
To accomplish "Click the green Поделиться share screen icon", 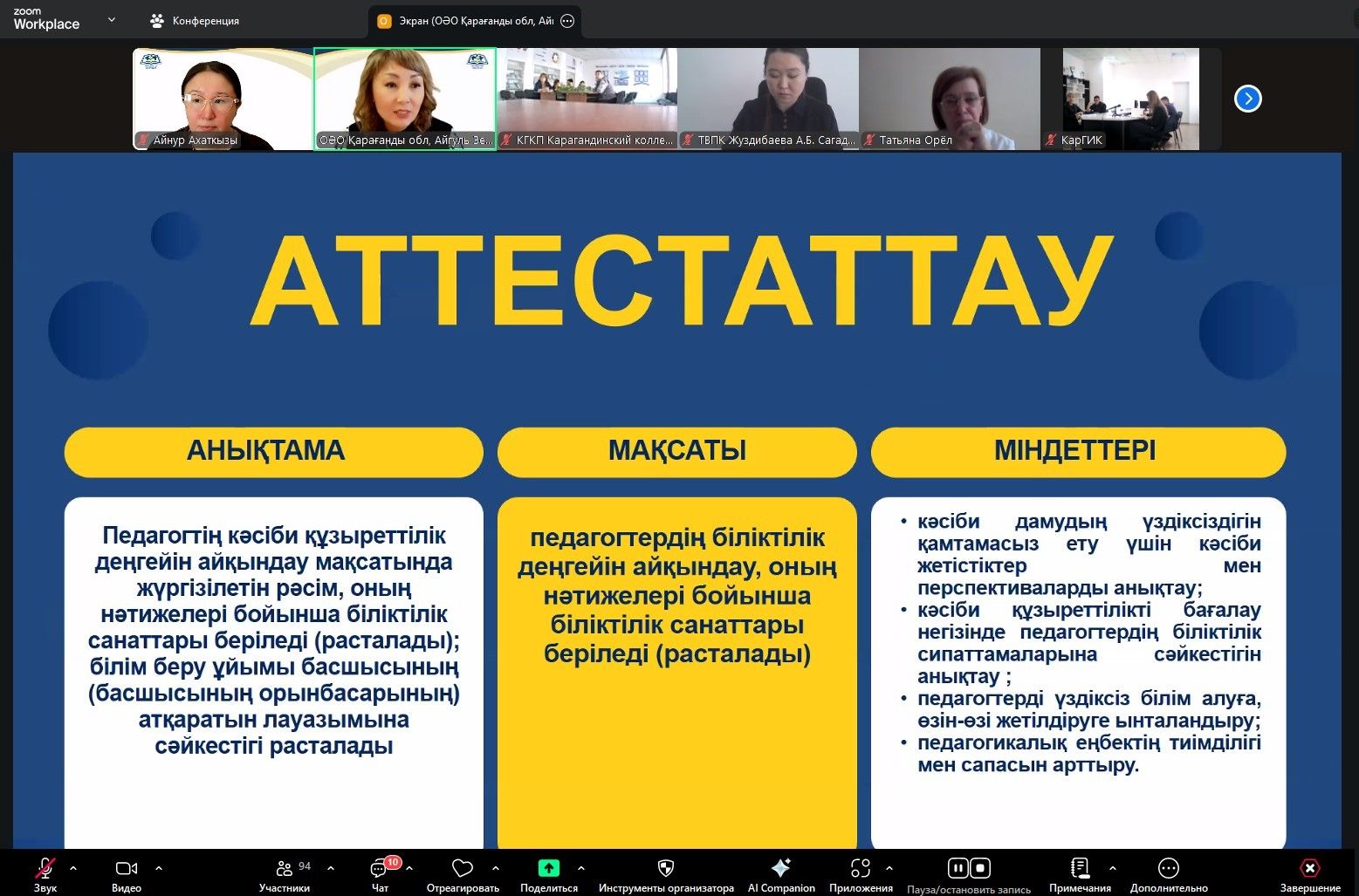I will pyautogui.click(x=548, y=868).
